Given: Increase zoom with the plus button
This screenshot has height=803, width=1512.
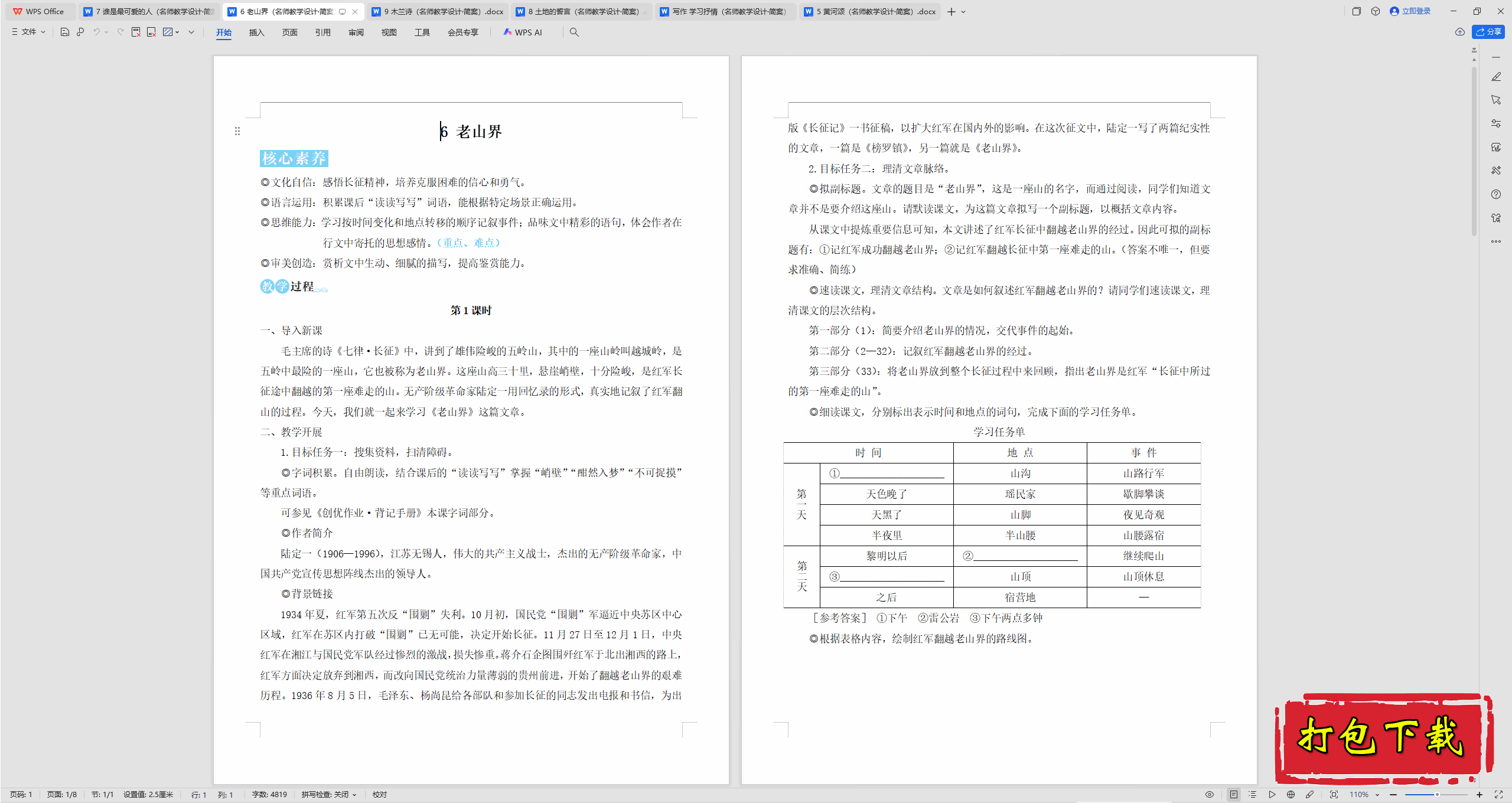Looking at the screenshot, I should (x=1480, y=795).
